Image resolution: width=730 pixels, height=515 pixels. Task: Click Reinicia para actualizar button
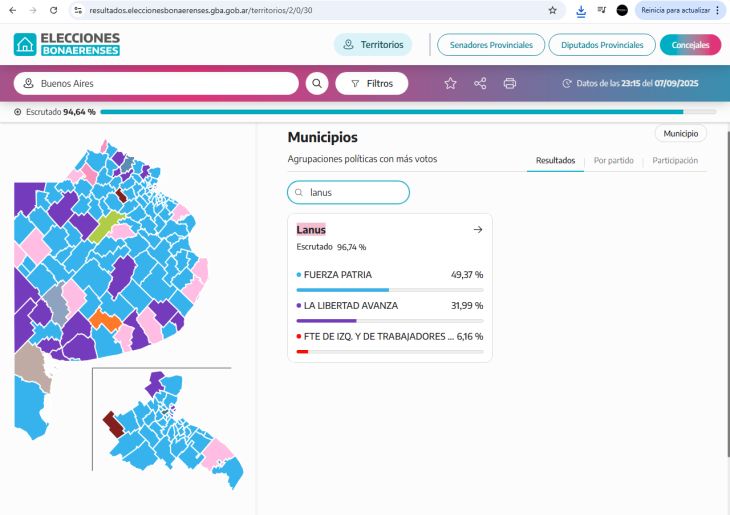(x=675, y=10)
